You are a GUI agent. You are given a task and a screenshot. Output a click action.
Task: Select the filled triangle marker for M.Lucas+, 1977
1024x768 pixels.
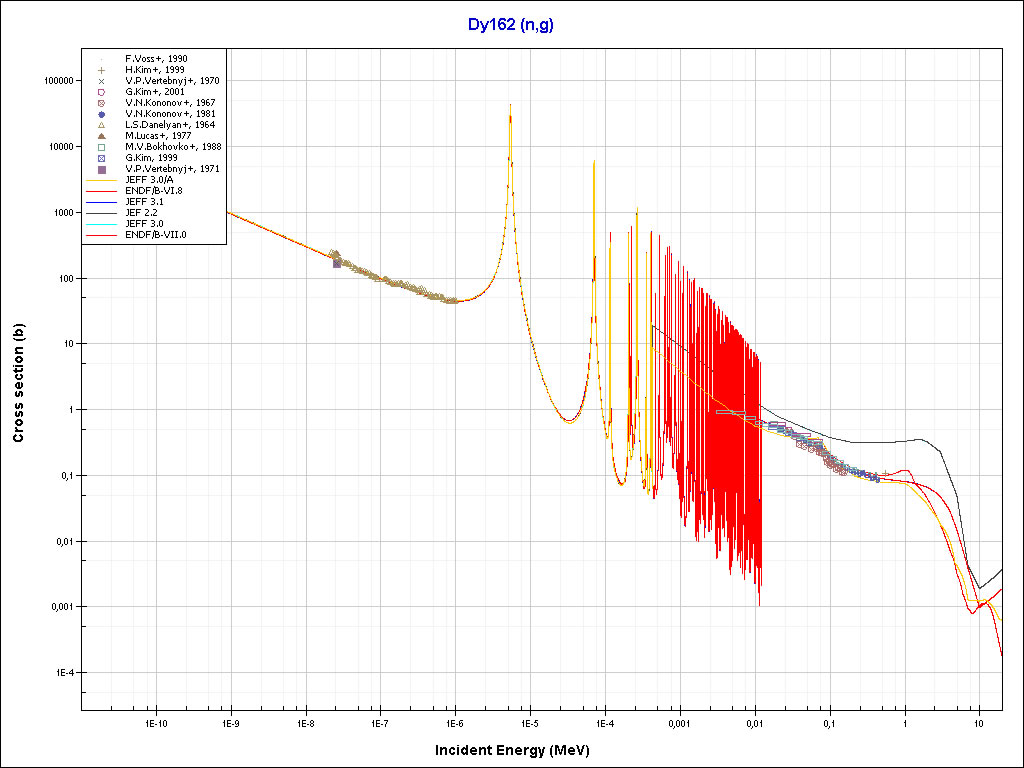pyautogui.click(x=102, y=136)
